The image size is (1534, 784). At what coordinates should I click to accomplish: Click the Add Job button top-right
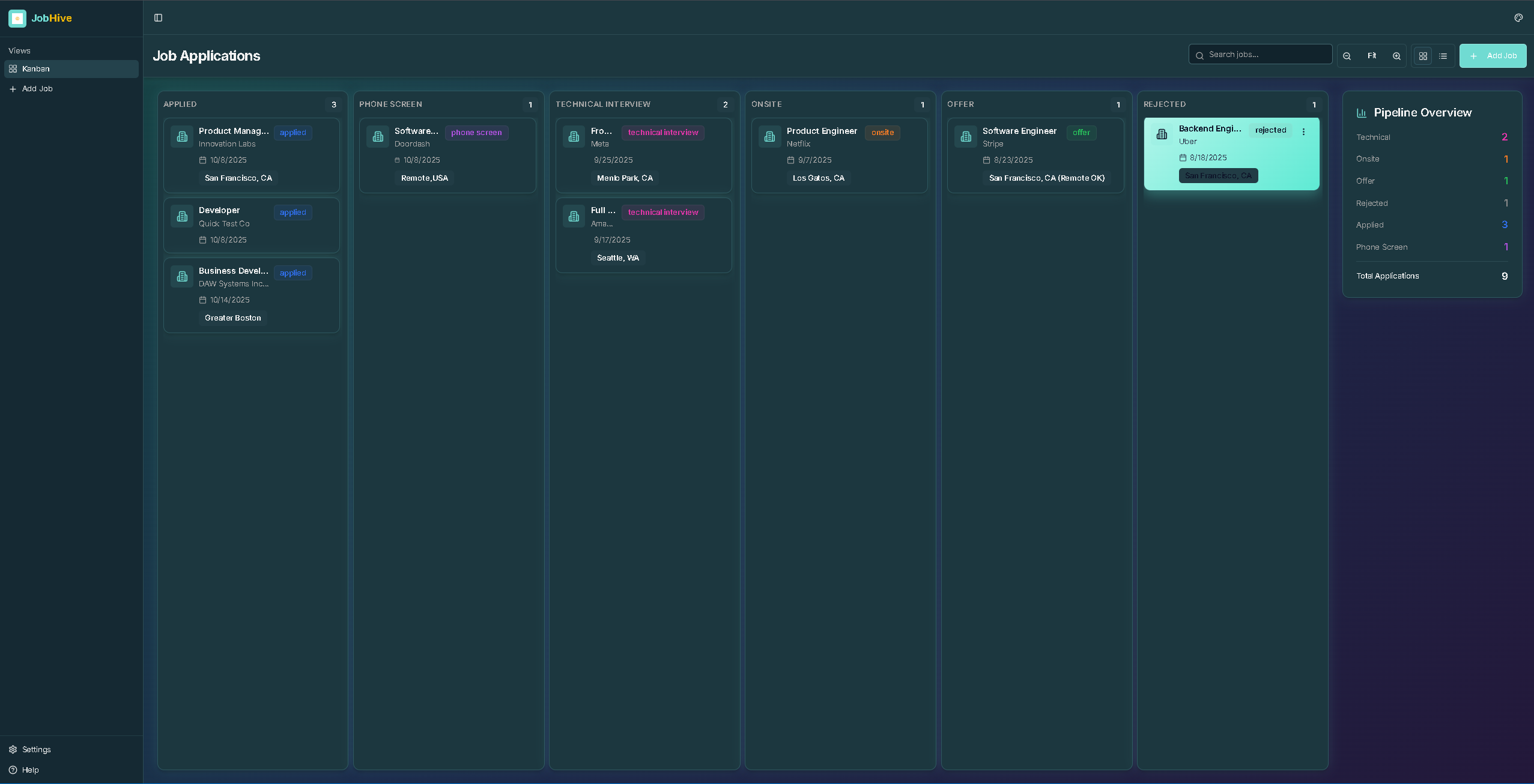tap(1494, 55)
